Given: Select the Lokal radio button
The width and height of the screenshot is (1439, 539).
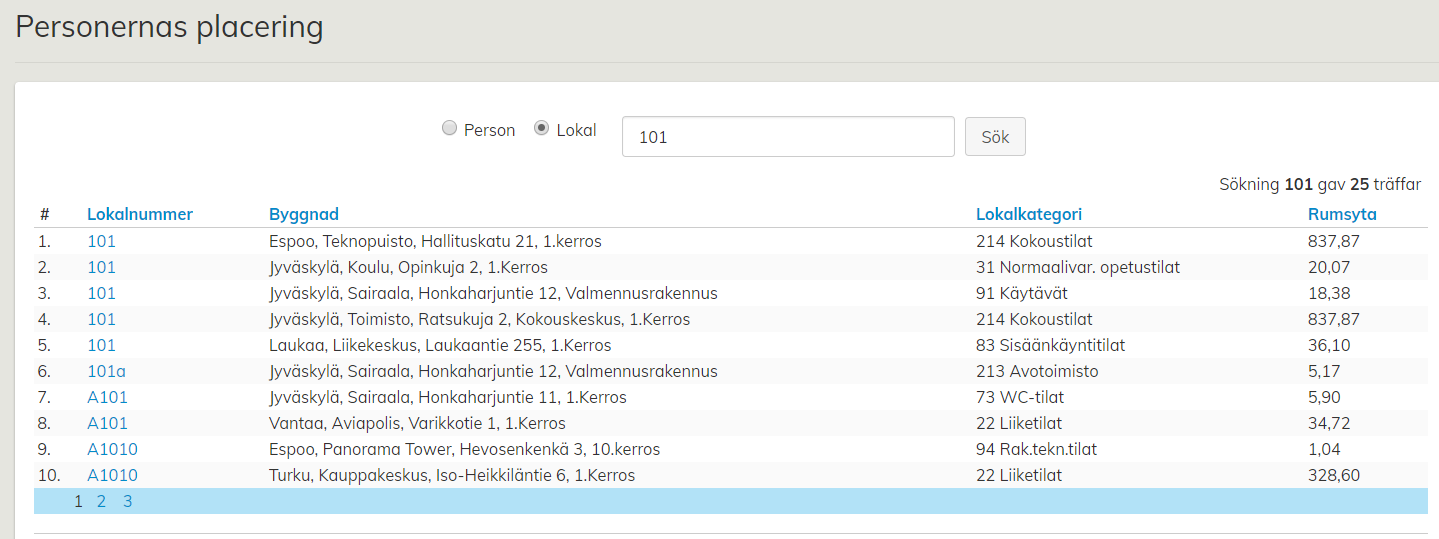Looking at the screenshot, I should pyautogui.click(x=542, y=129).
